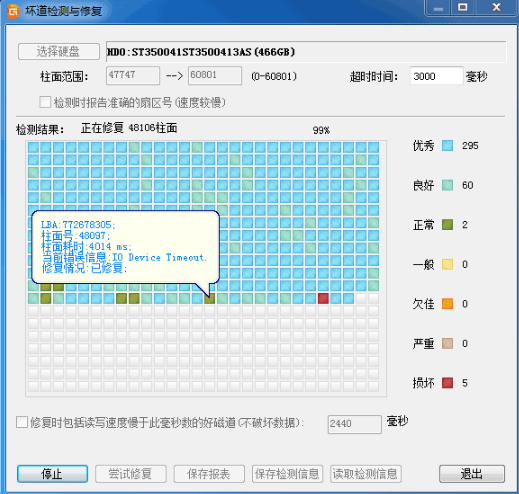Click the olive 正常 legend swatch
Viewport: 519px width, 494px height.
click(447, 225)
